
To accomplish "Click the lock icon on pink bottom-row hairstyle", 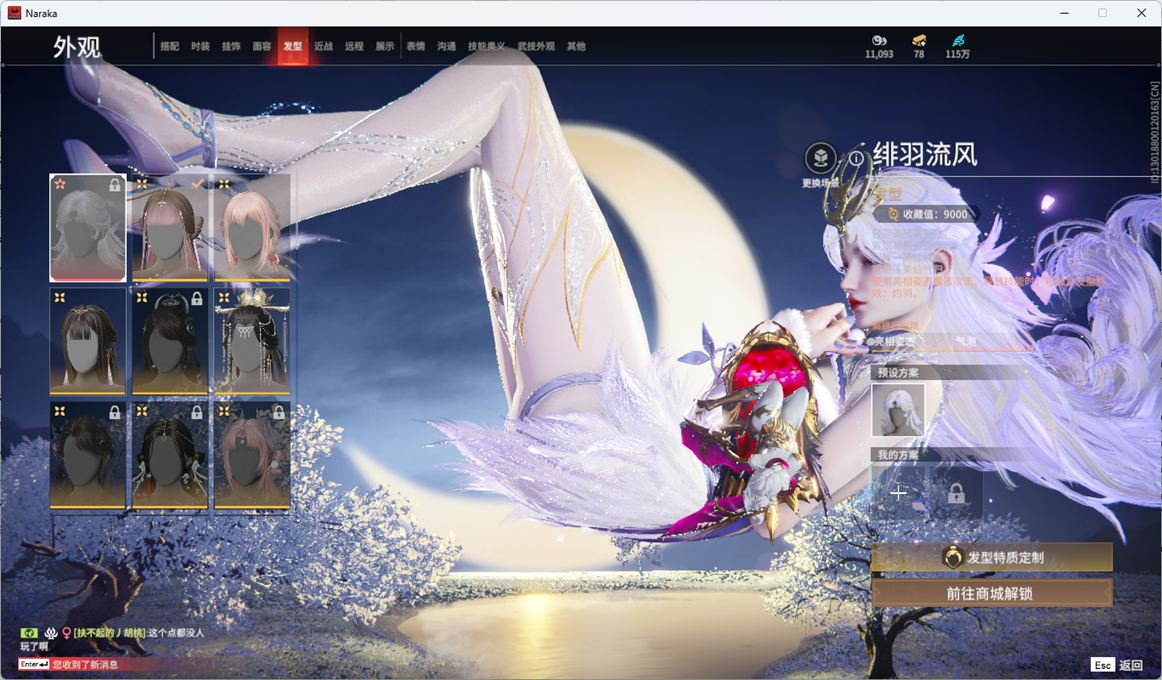I will point(279,412).
